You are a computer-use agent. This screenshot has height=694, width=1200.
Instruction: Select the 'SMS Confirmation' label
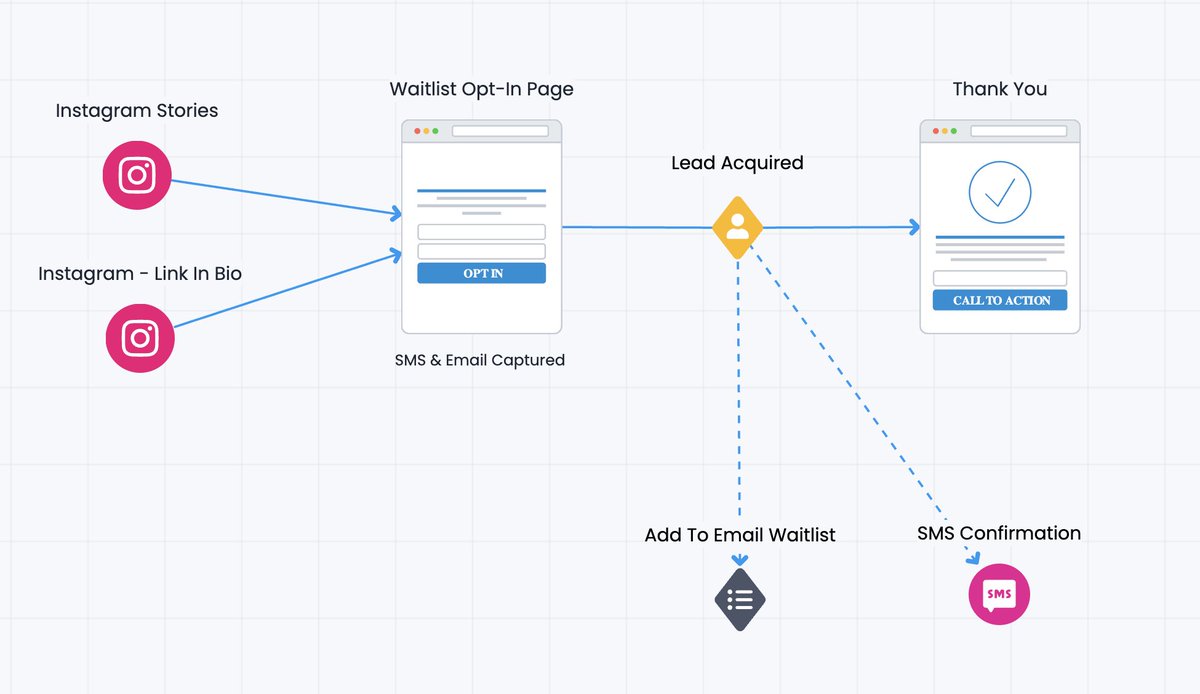click(x=999, y=533)
